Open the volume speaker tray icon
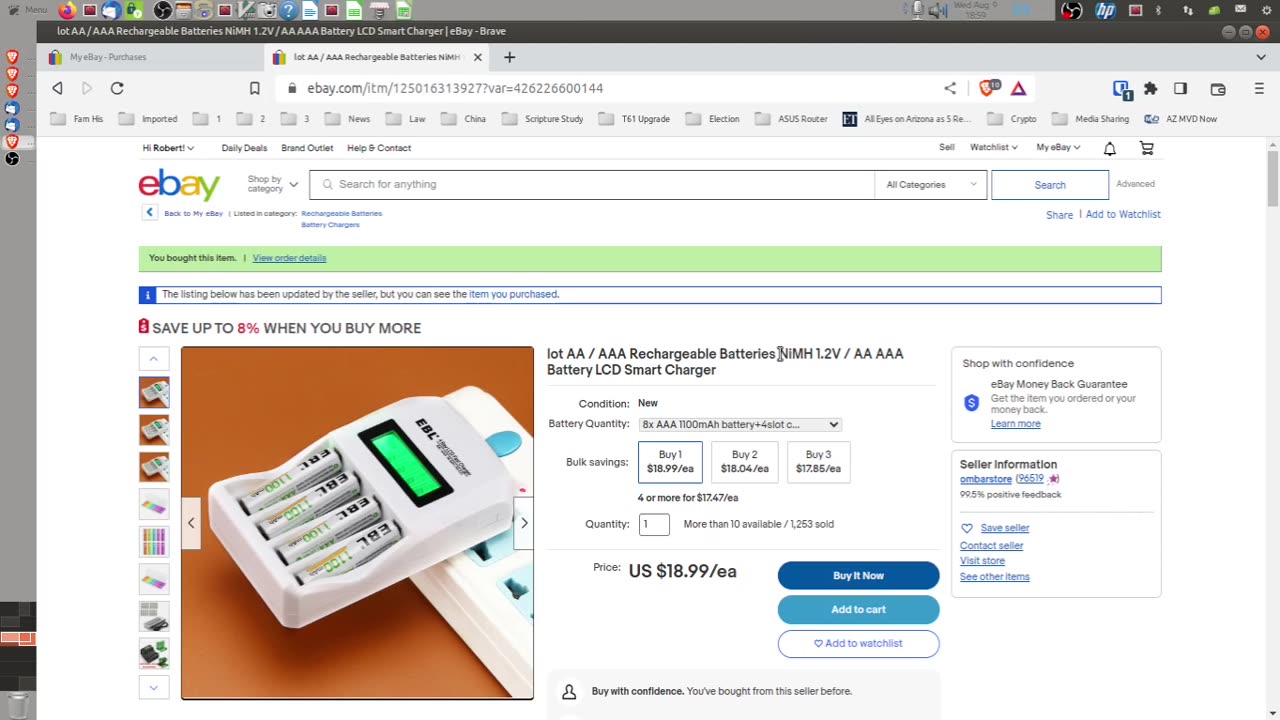This screenshot has height=720, width=1280. [937, 10]
